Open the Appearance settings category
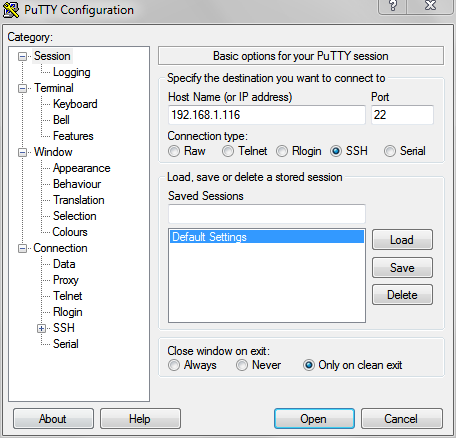Image resolution: width=456 pixels, height=438 pixels. 81,168
